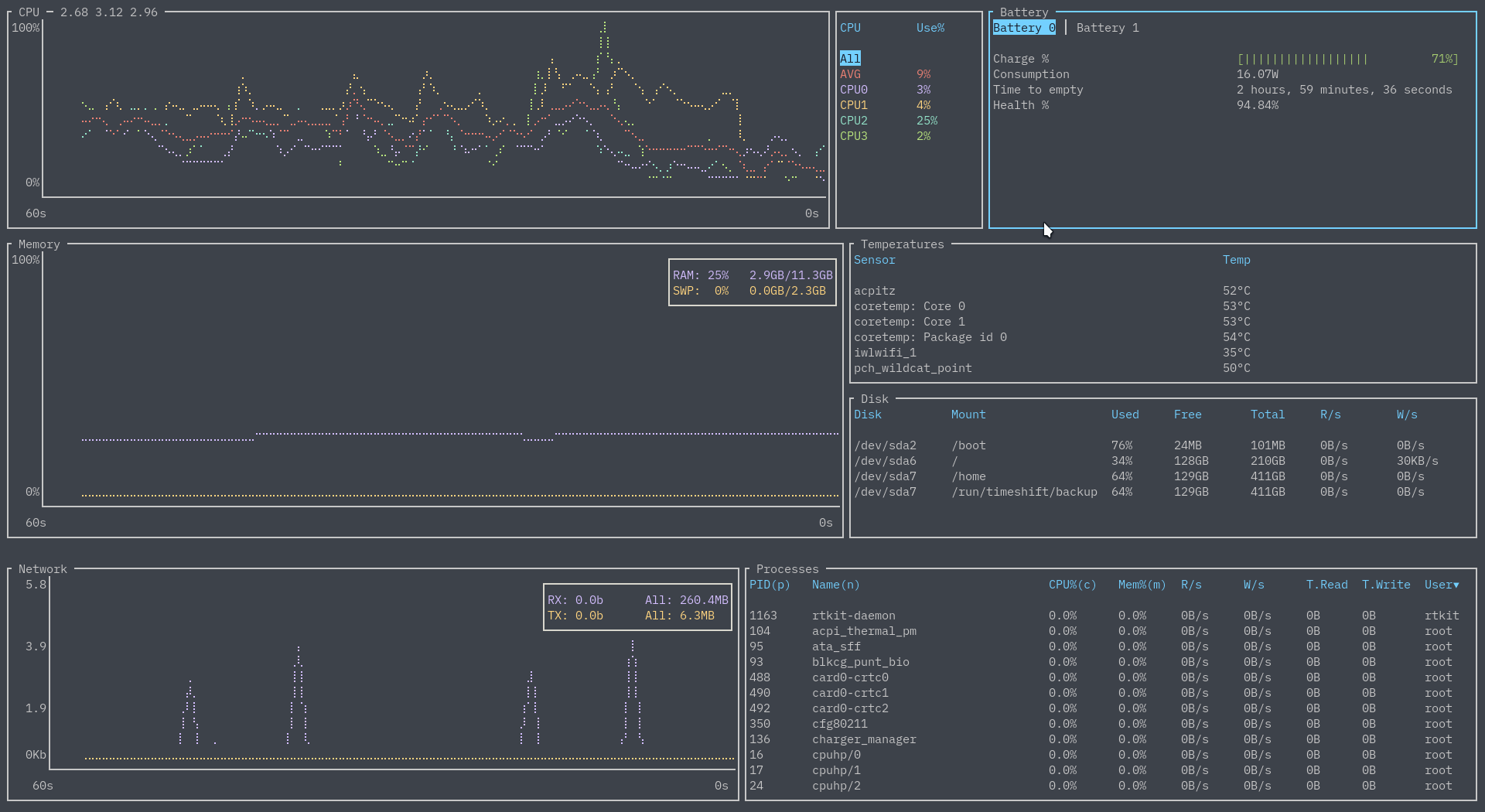Viewport: 1485px width, 812px height.
Task: Switch to the Battery 1 tab
Action: (1108, 28)
